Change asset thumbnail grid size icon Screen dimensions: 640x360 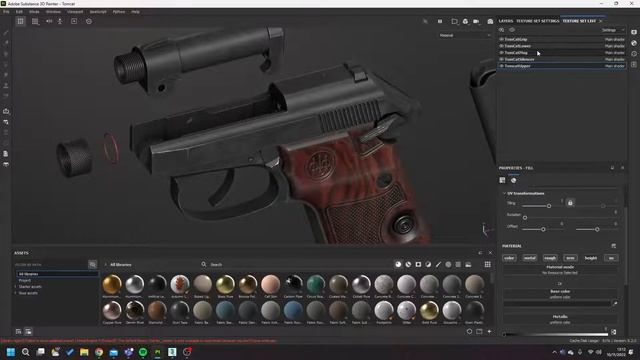pos(488,264)
